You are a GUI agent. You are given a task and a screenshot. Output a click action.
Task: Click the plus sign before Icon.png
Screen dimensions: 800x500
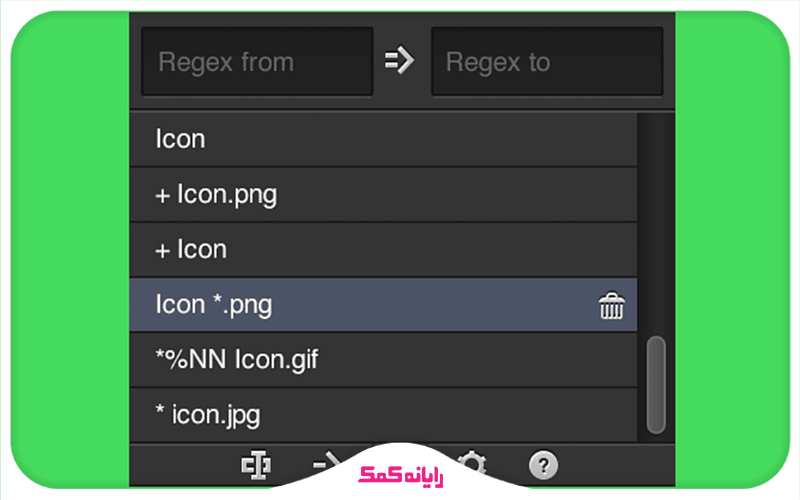click(162, 196)
